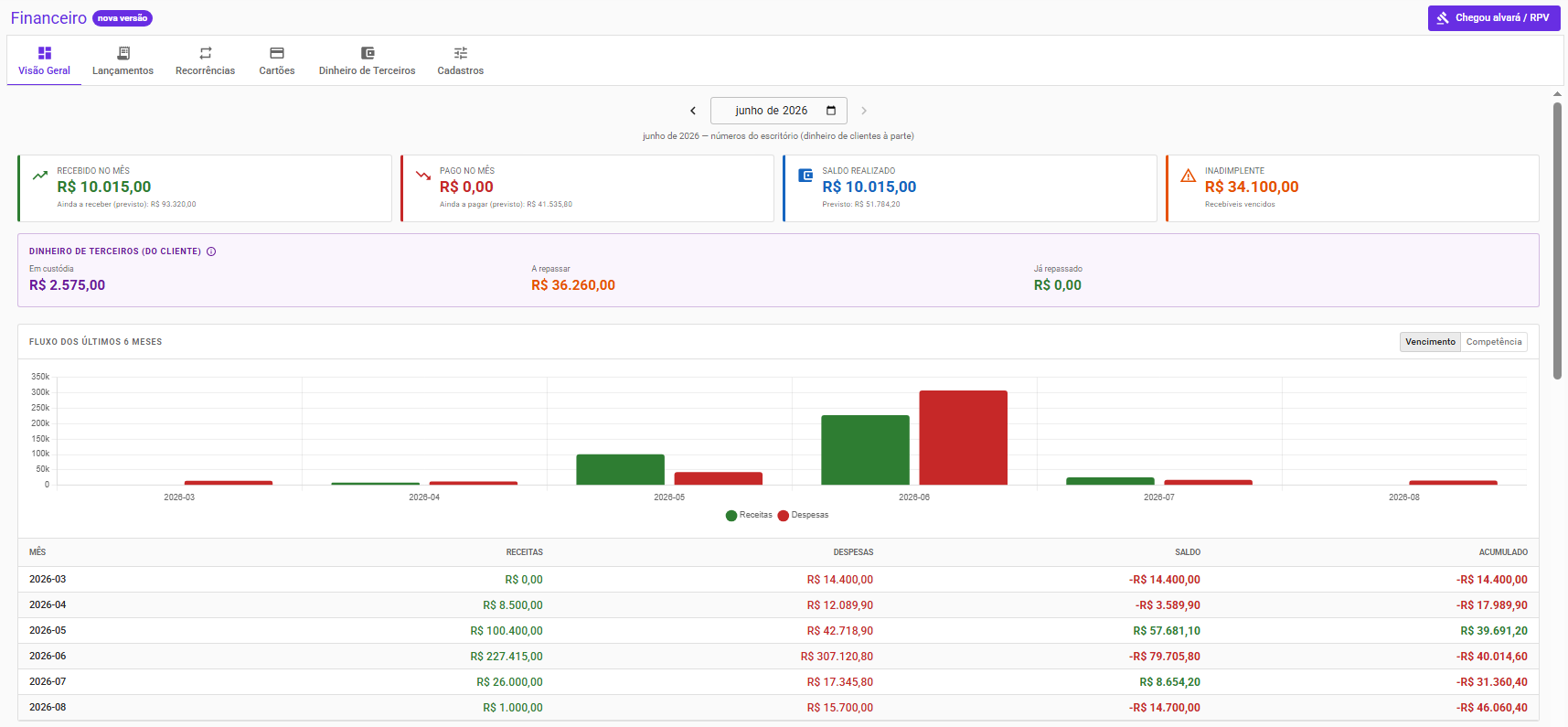This screenshot has width=1568, height=727.
Task: Click the green Receitas bar for 2026-07
Action: click(1110, 481)
